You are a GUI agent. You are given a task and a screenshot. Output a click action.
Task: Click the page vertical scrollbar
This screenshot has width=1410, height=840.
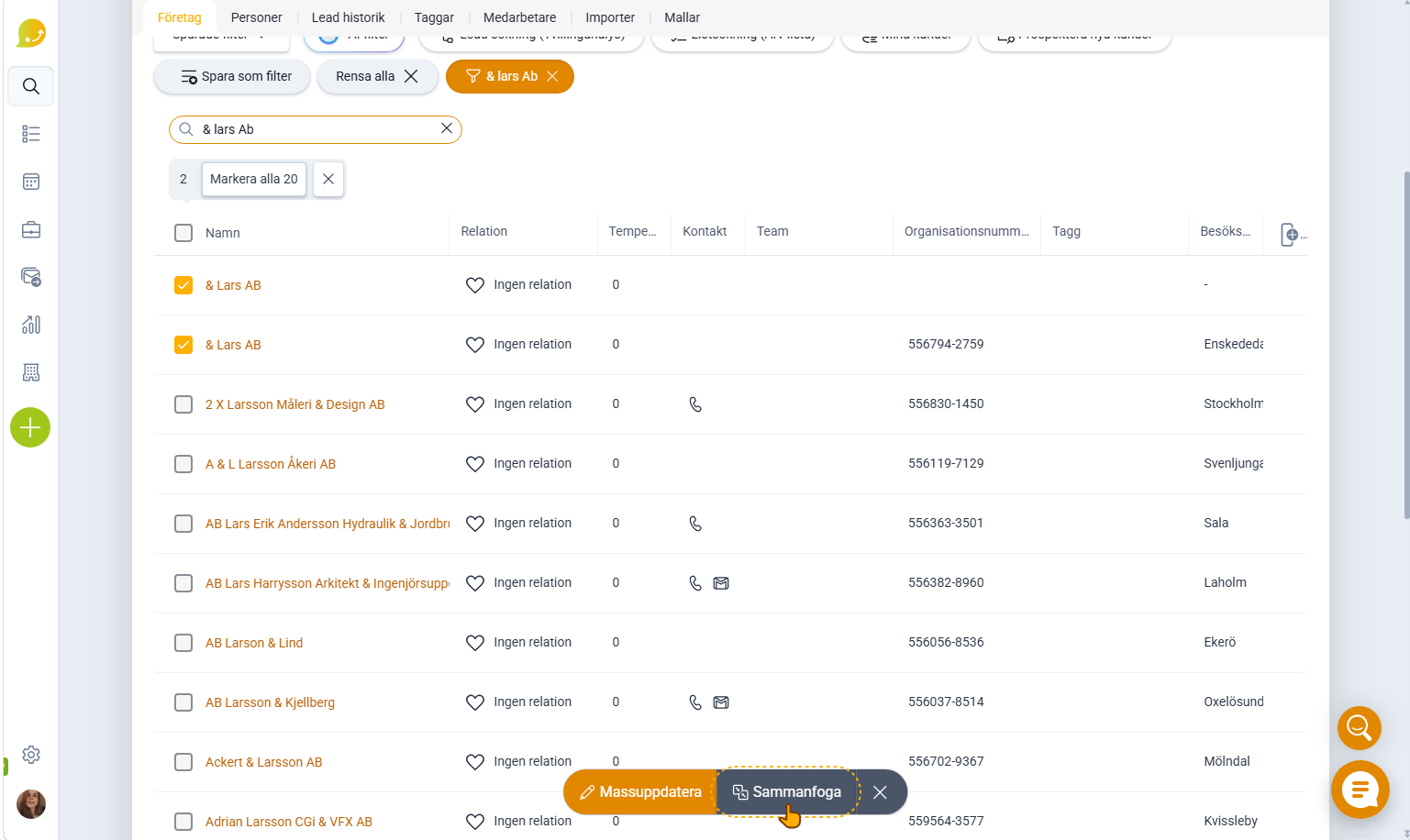point(1406,344)
